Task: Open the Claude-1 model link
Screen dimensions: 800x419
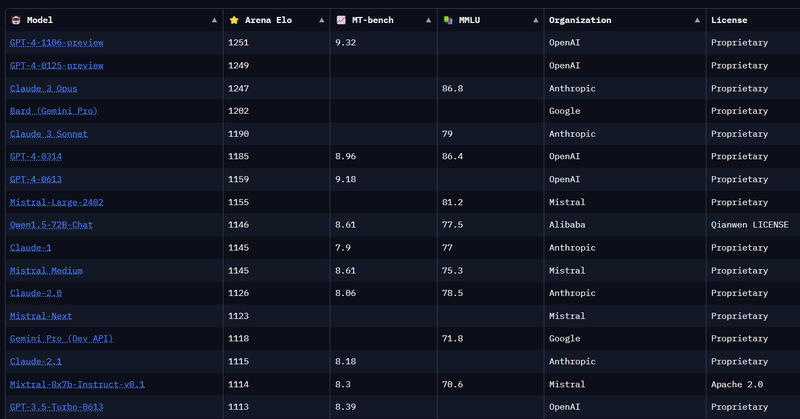Action: tap(31, 248)
